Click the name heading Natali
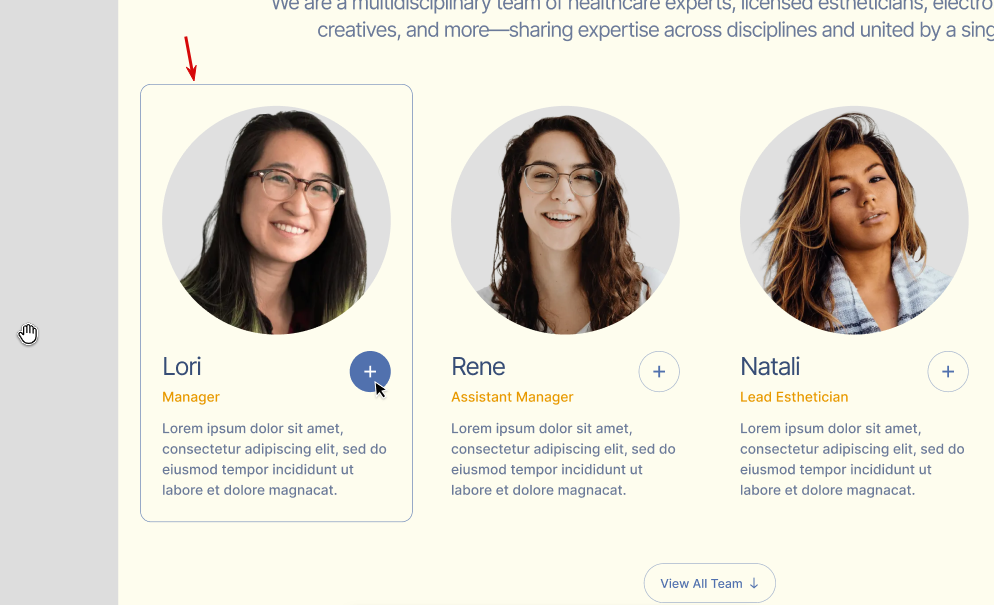The height and width of the screenshot is (605, 994). tap(770, 367)
